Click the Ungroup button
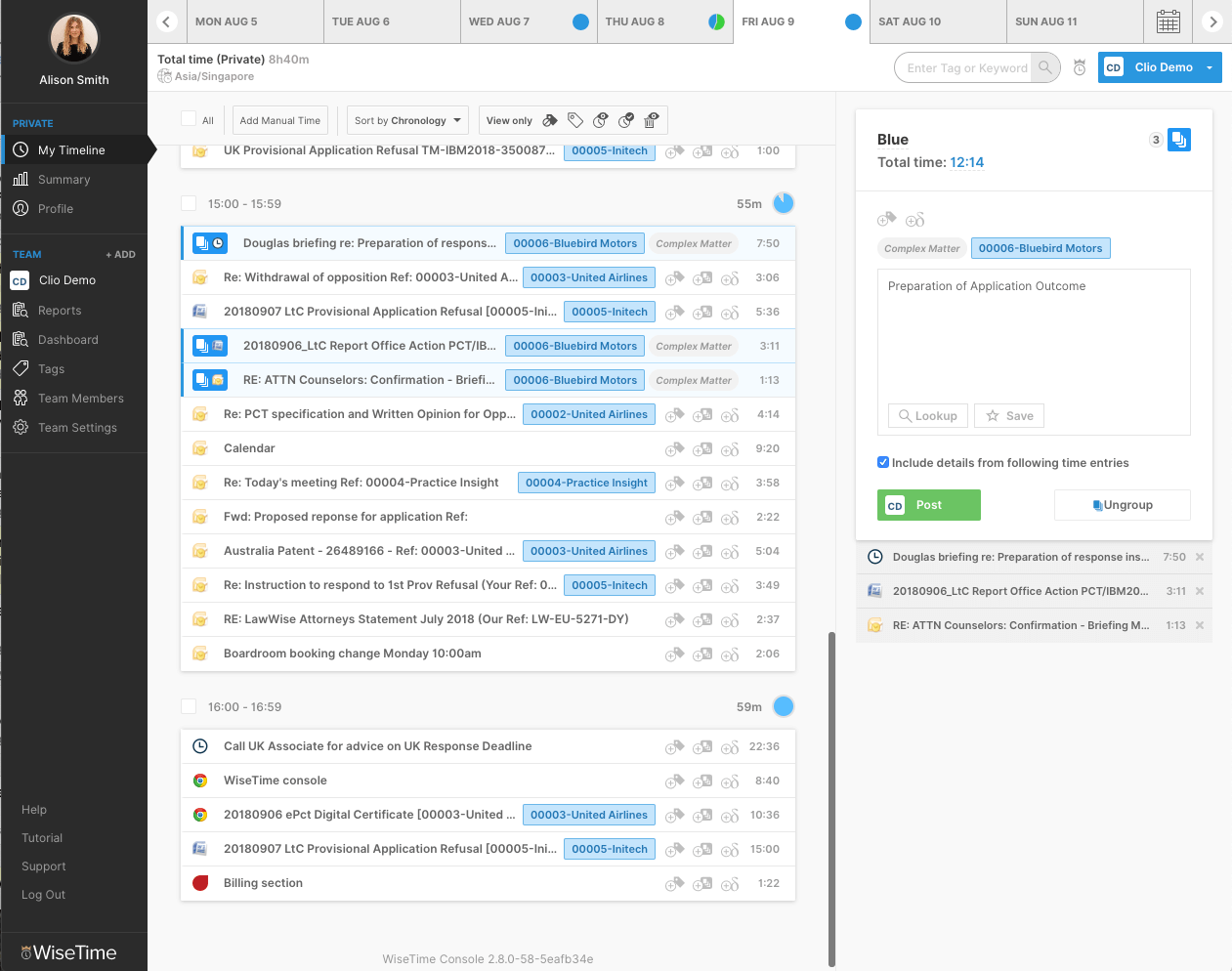 pos(1123,505)
